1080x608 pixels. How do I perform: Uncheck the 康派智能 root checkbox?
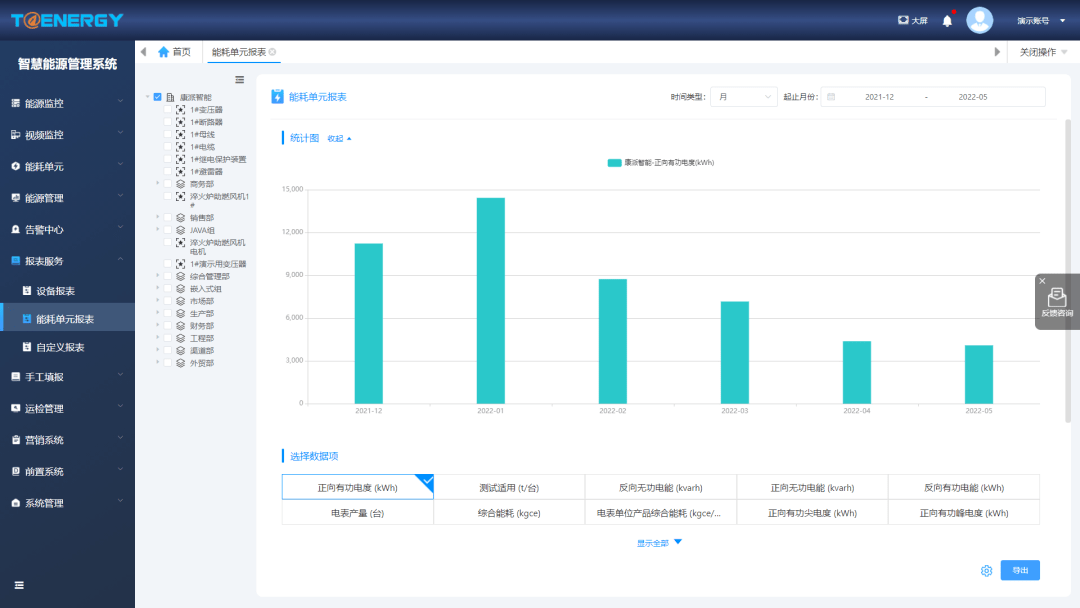click(x=157, y=97)
